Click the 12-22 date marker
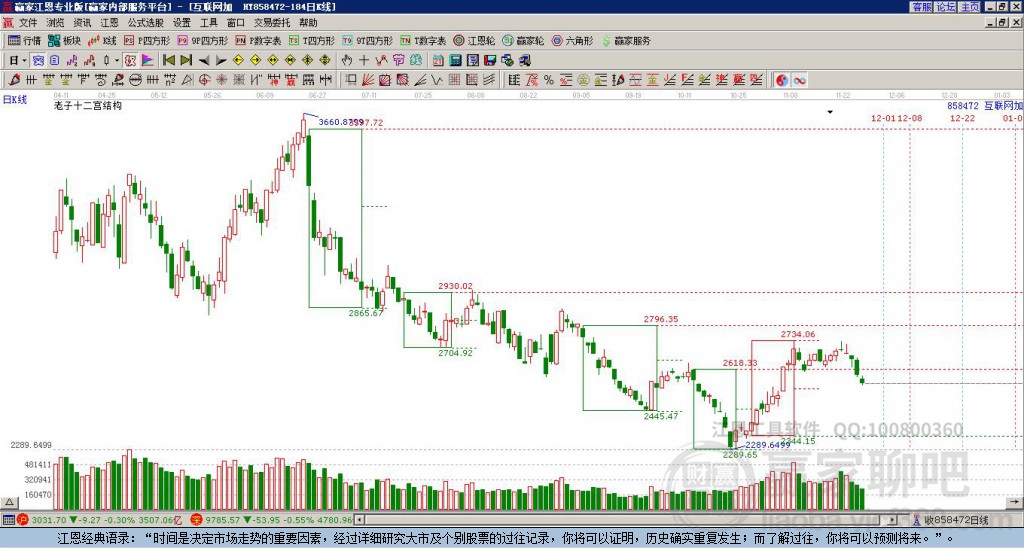Screen dimensions: 1024x548 tap(963, 118)
